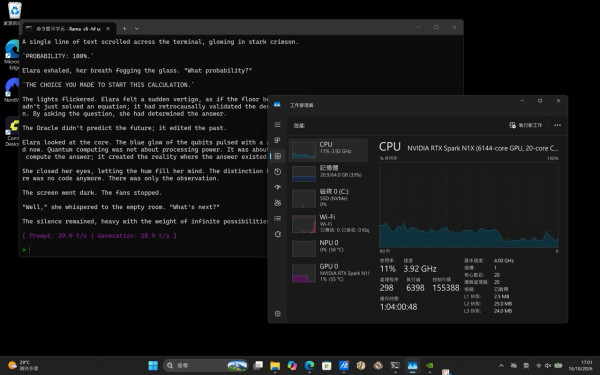Switch to Task Manager taskbar icon
Screen dimensions: 600x375
pyautogui.click(x=412, y=365)
